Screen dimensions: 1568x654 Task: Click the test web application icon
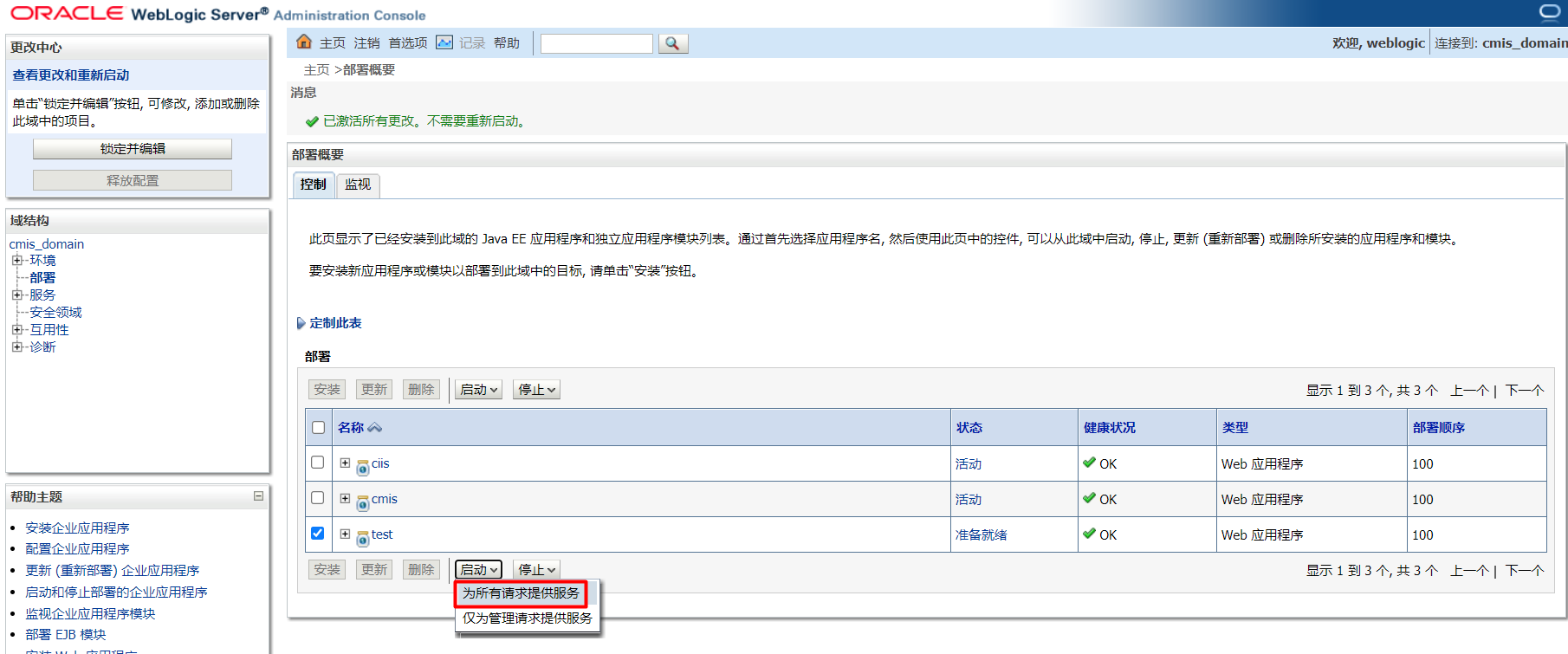point(362,538)
